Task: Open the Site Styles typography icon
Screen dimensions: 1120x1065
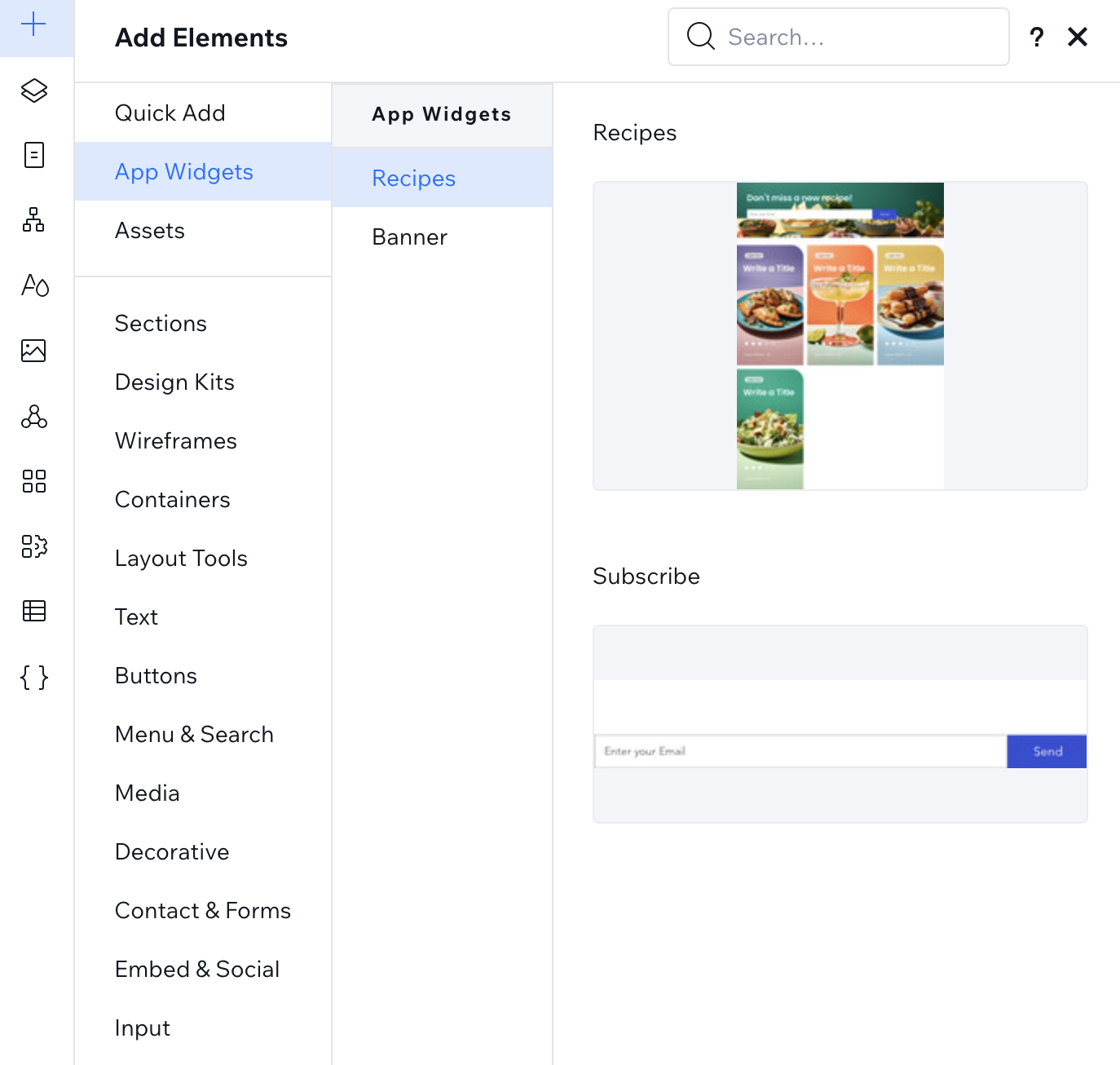Action: pos(34,285)
